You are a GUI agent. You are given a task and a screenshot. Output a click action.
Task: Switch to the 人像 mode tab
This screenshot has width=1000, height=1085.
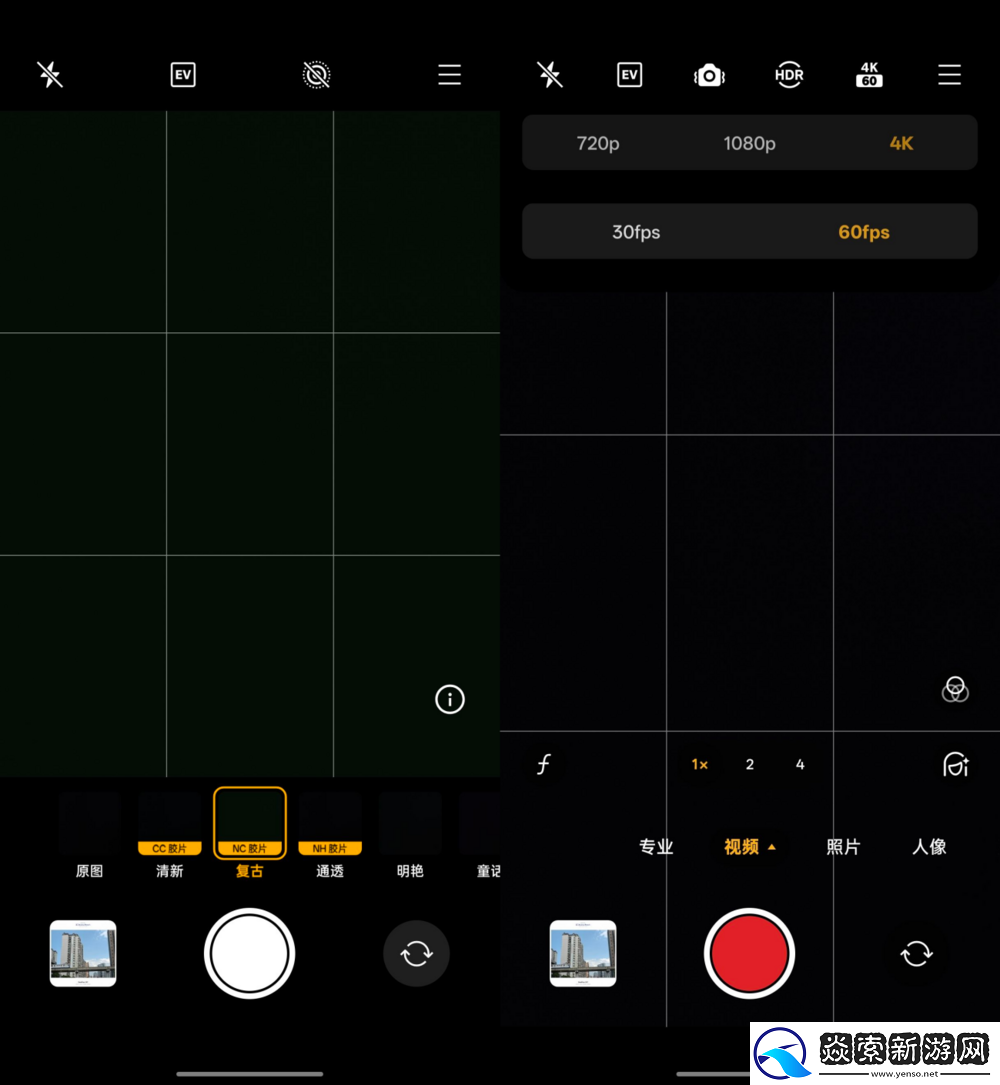point(929,847)
